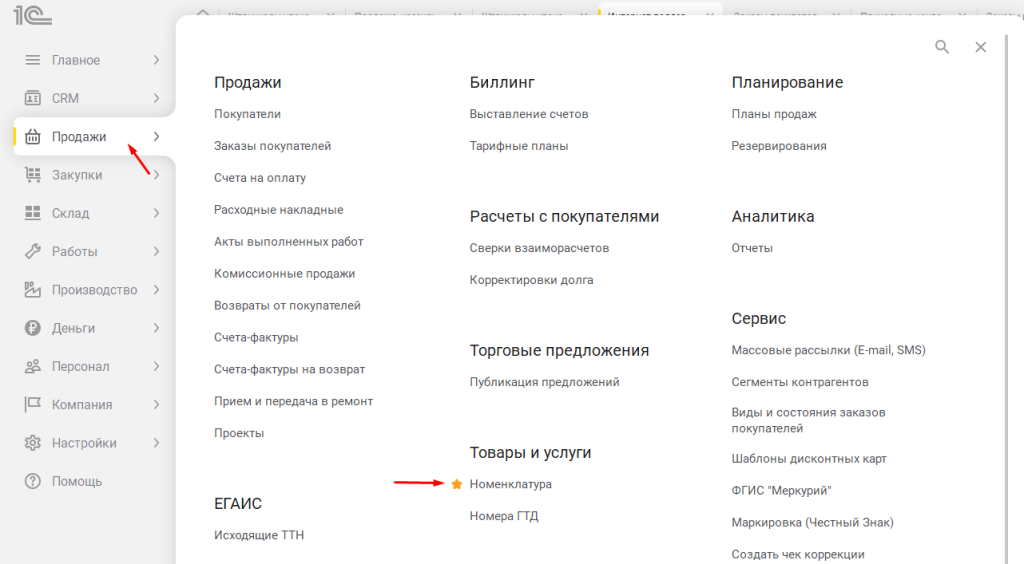The width and height of the screenshot is (1024, 564).
Task: Open Публикация предложений
Action: point(545,382)
